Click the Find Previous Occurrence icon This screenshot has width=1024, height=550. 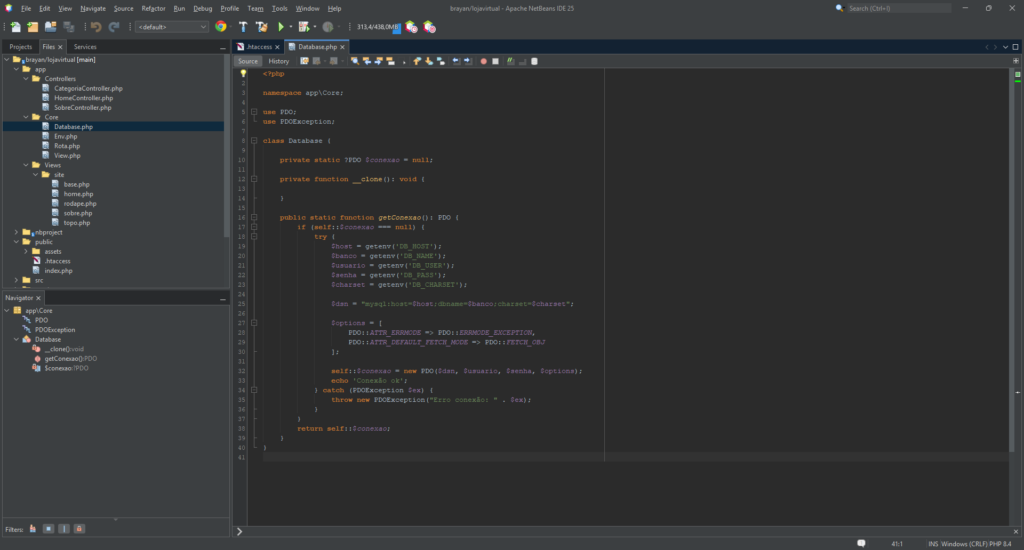(x=367, y=61)
